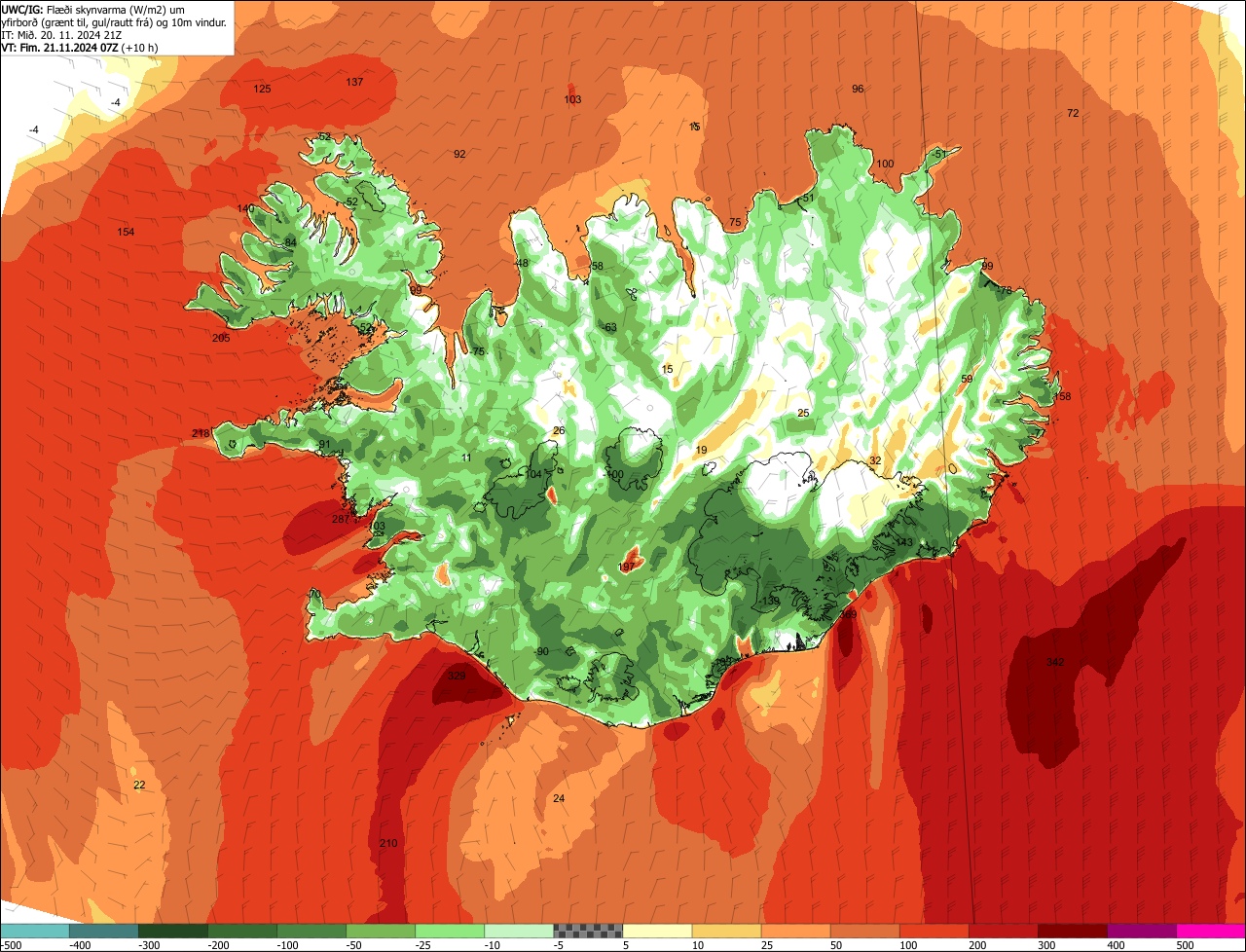Click the map value 125 in the northwest sea

pyautogui.click(x=262, y=89)
